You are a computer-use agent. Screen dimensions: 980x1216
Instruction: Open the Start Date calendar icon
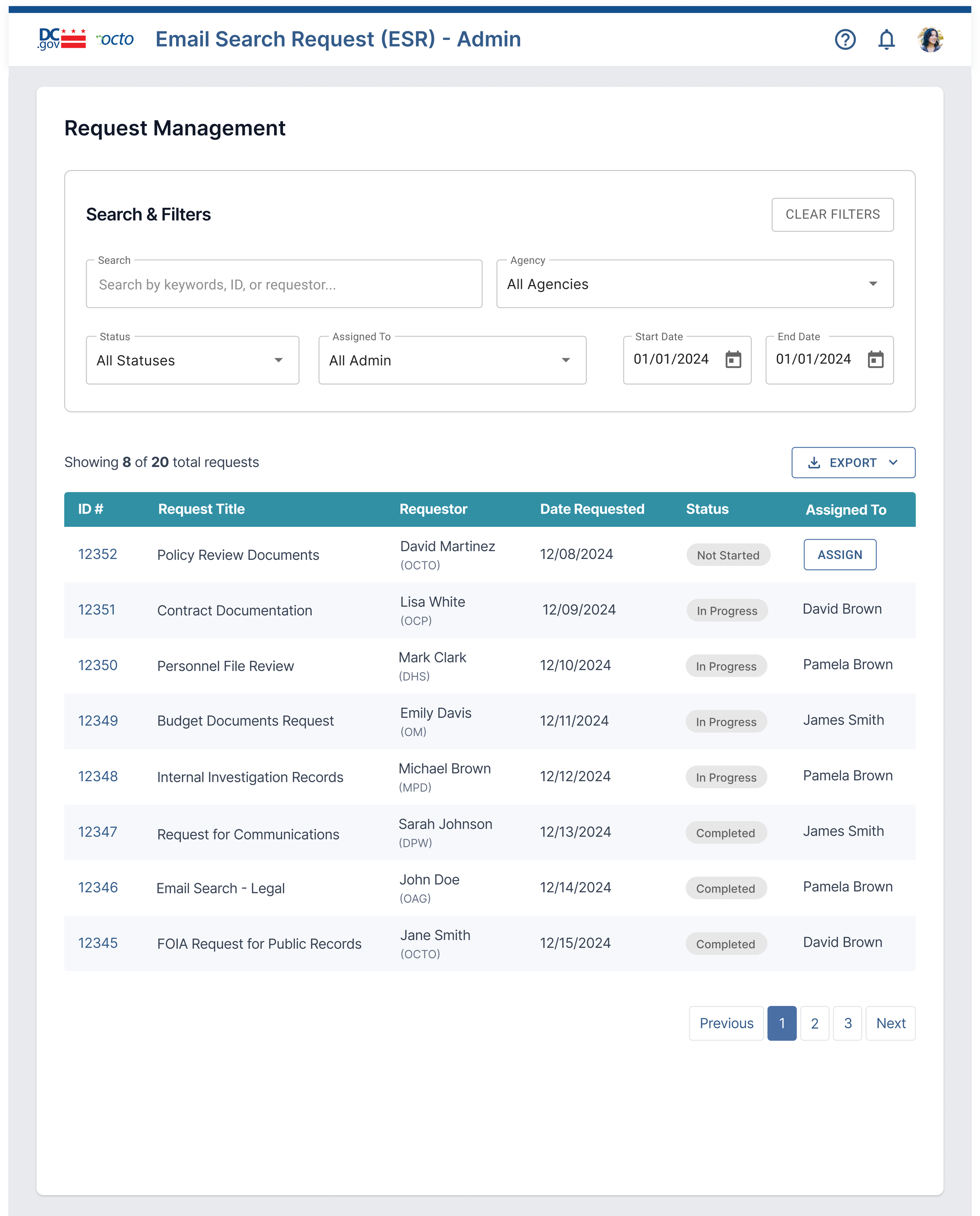(733, 359)
